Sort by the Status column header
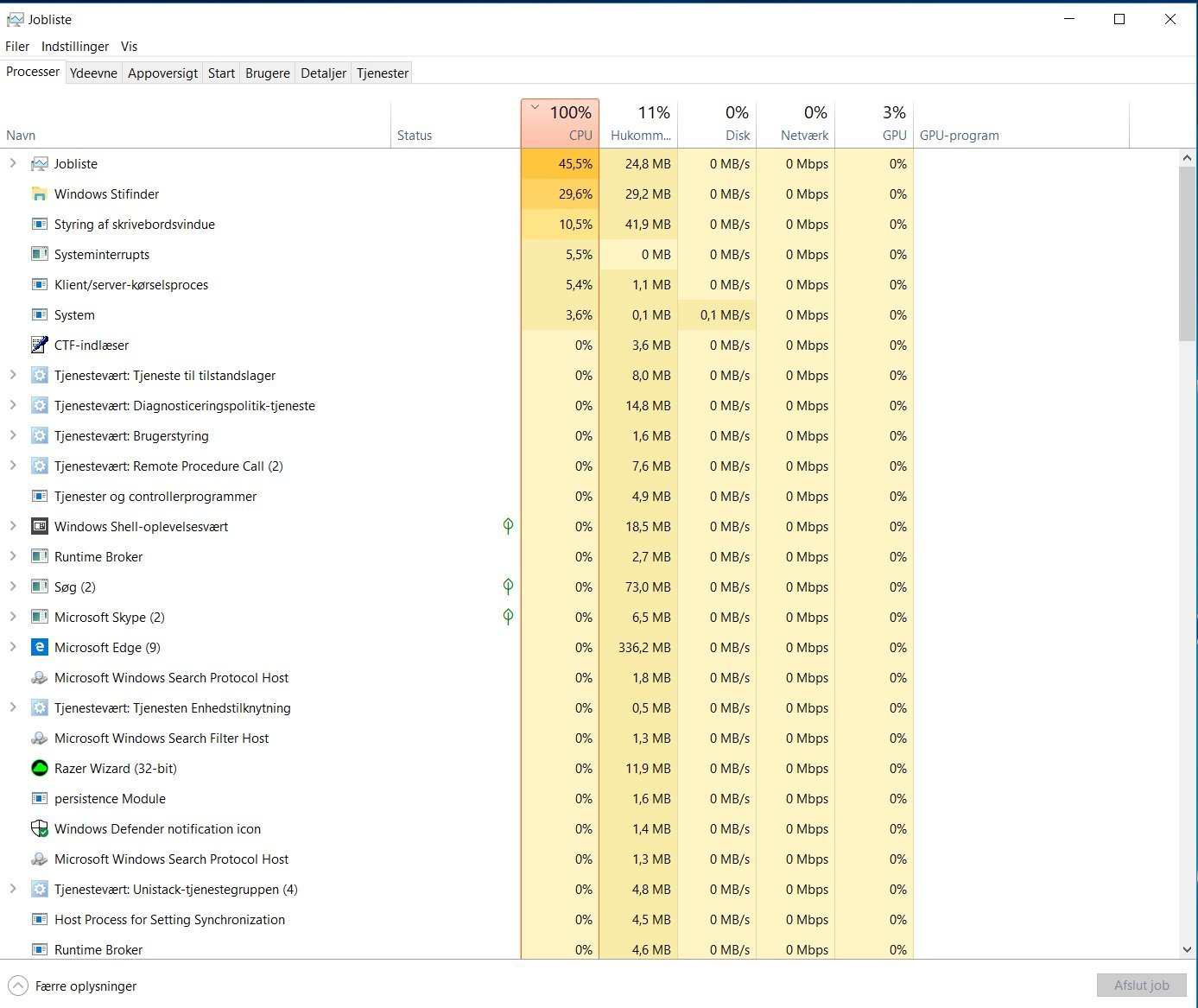The height and width of the screenshot is (1008, 1198). click(455, 124)
